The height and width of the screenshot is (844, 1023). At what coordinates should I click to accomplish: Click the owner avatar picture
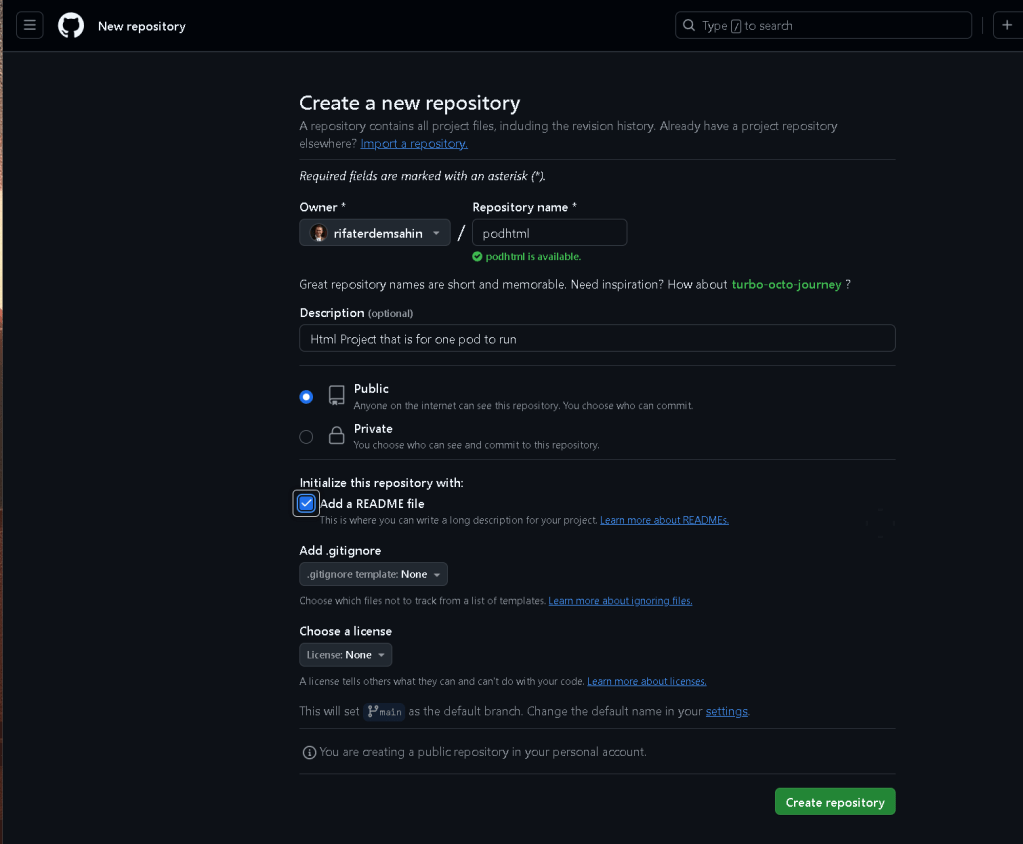tap(318, 233)
